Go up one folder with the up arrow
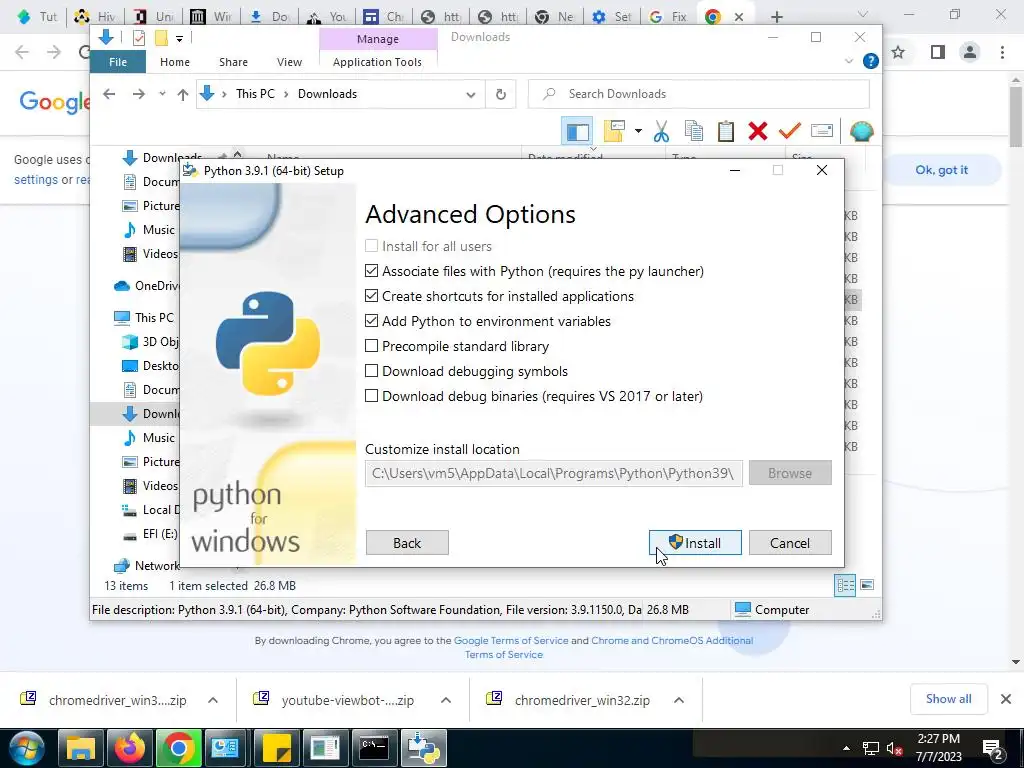The image size is (1024, 768). click(183, 95)
